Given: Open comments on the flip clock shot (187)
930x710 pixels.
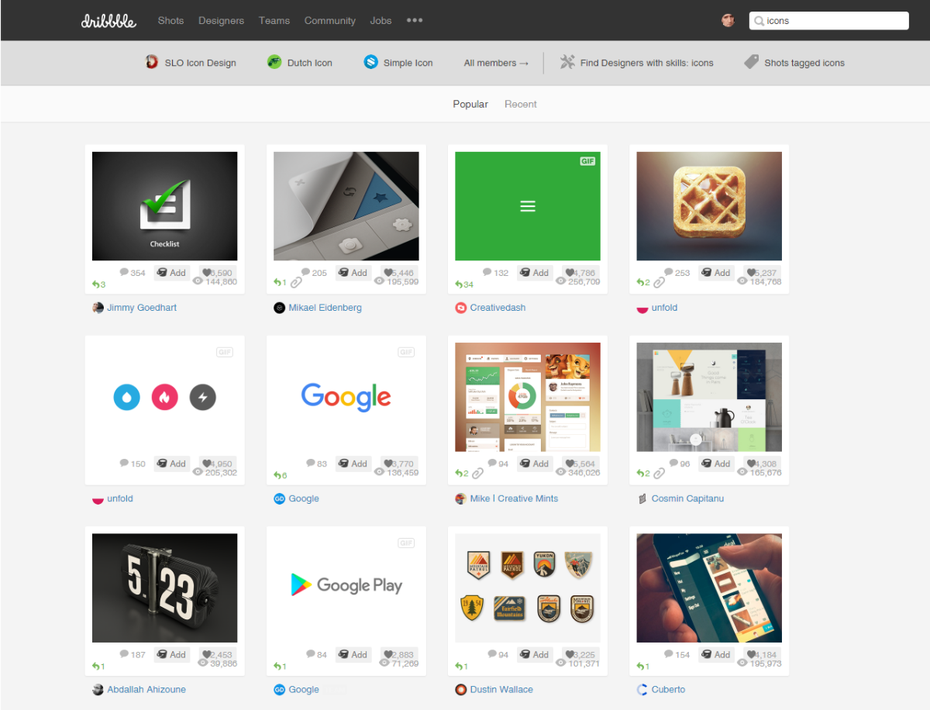Looking at the screenshot, I should (x=132, y=655).
